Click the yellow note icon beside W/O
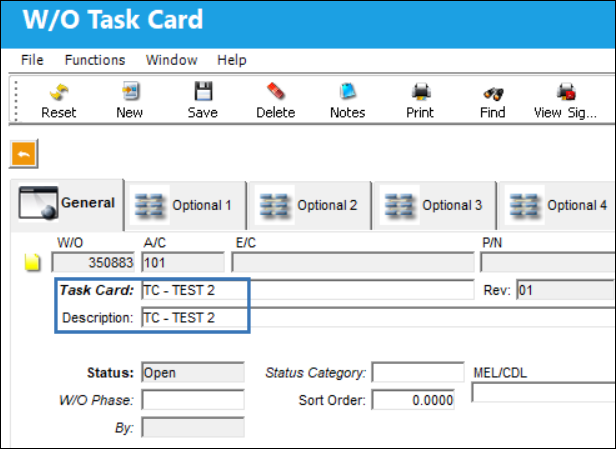The width and height of the screenshot is (616, 449). click(32, 262)
